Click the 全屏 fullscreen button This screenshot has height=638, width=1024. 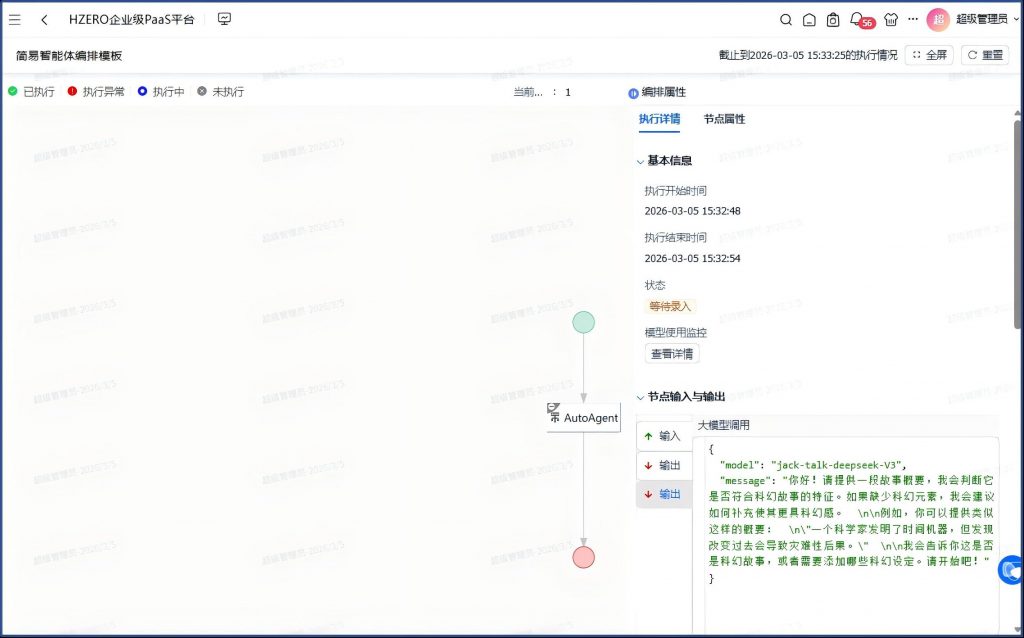(x=929, y=55)
